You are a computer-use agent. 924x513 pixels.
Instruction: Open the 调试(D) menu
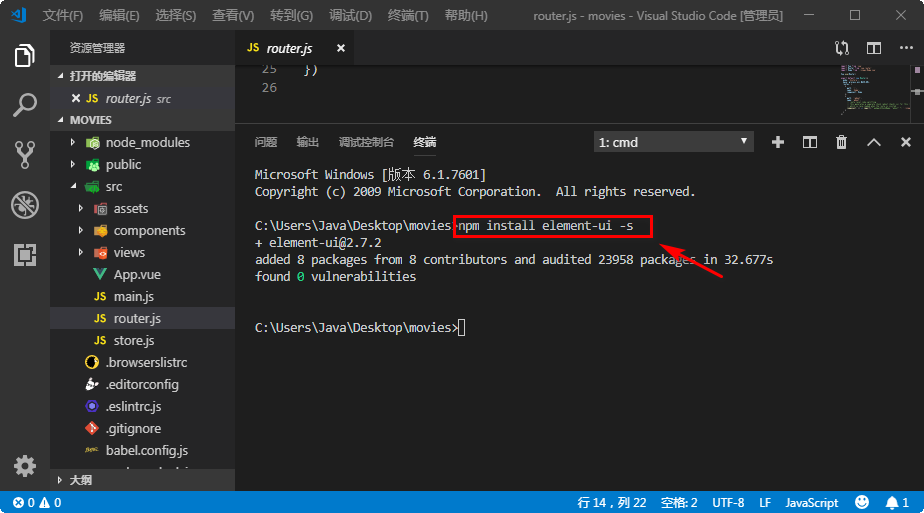350,15
